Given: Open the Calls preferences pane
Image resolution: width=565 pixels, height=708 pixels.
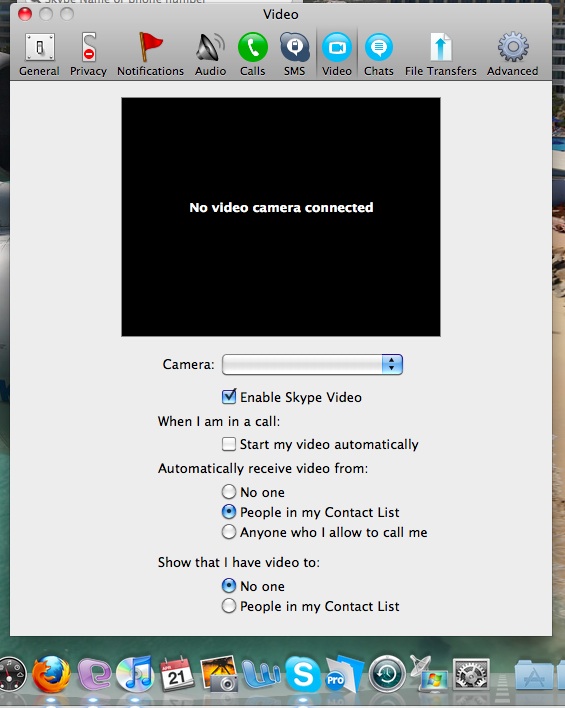Looking at the screenshot, I should (252, 54).
